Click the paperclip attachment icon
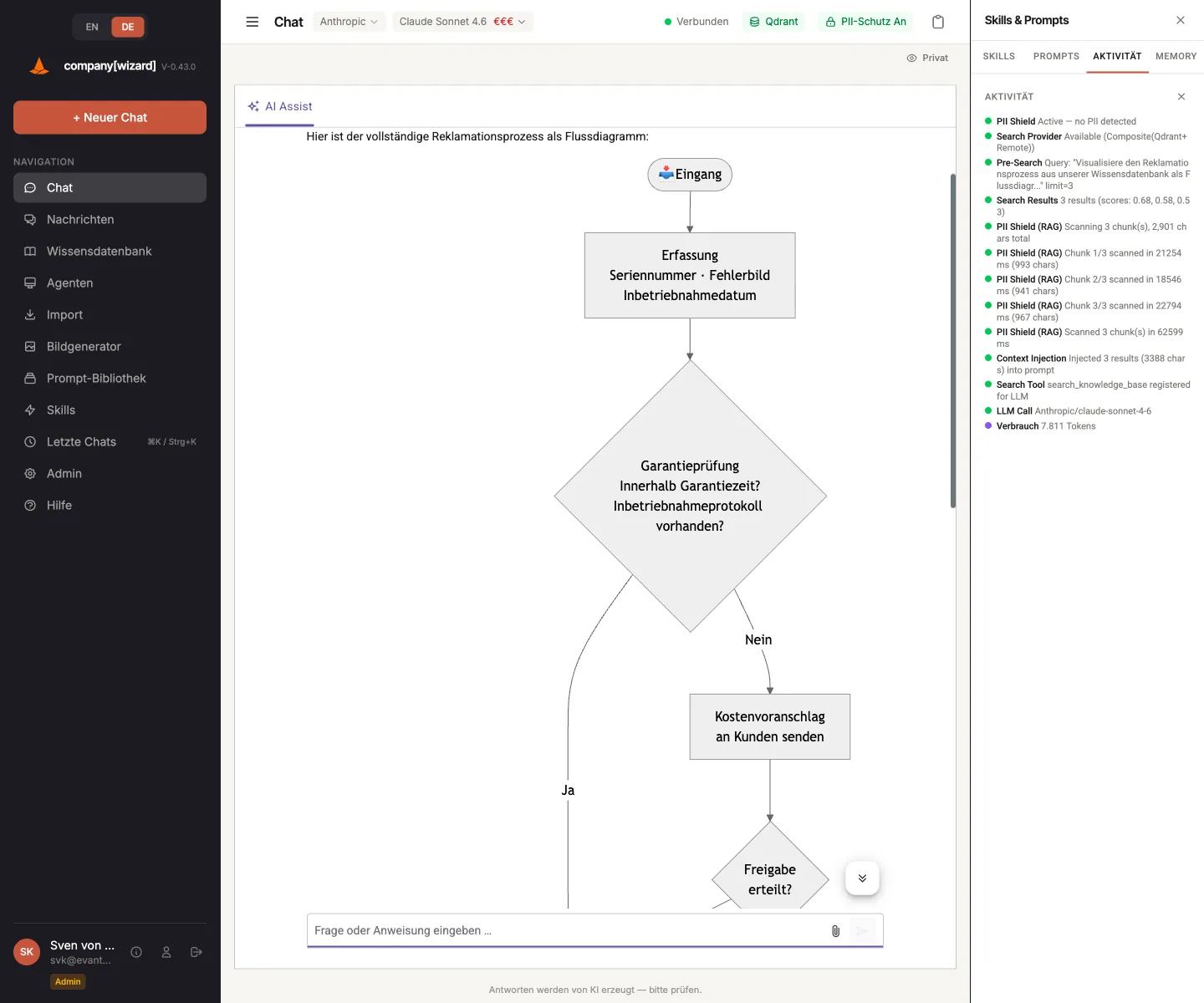 pyautogui.click(x=835, y=930)
